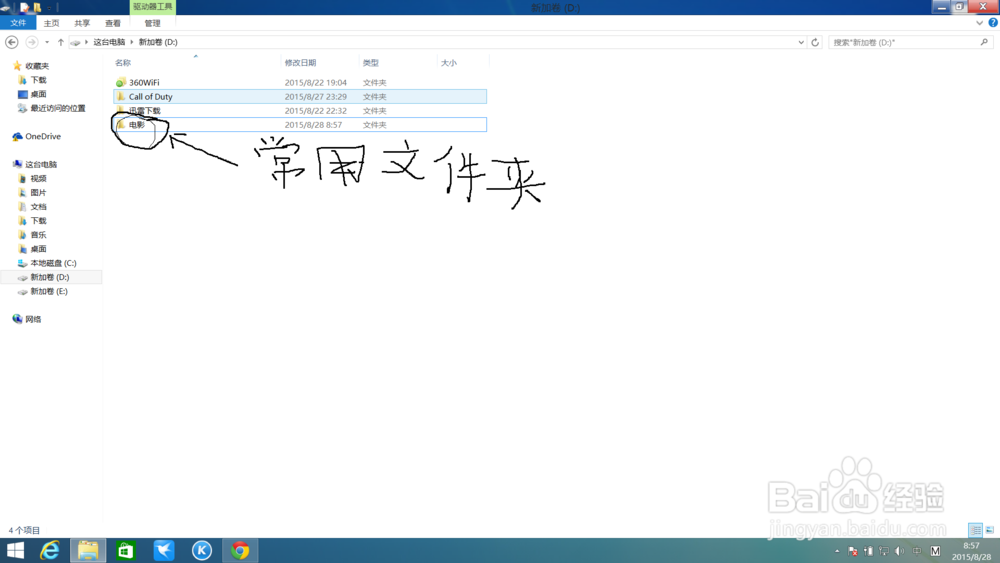Select the 驱动器工具 contextual tab
This screenshot has height=563, width=1000.
click(x=152, y=7)
